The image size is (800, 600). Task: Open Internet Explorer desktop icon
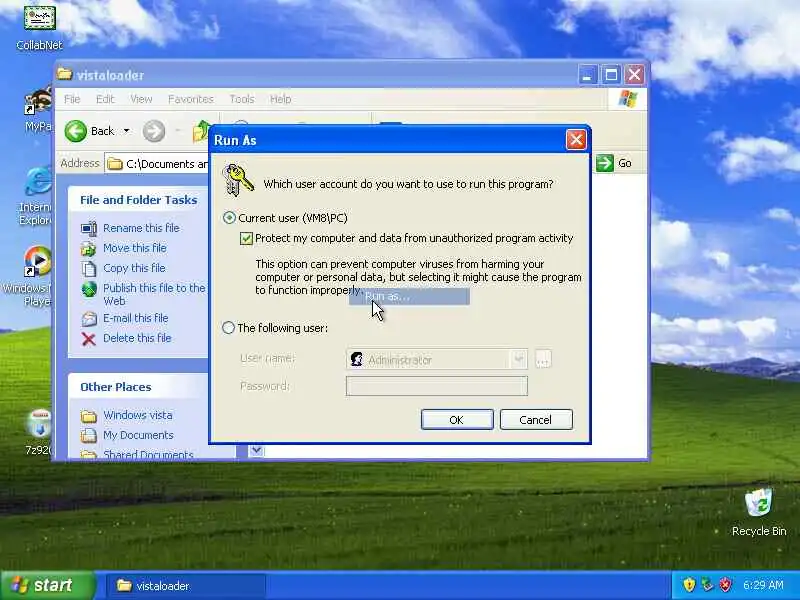[x=36, y=196]
